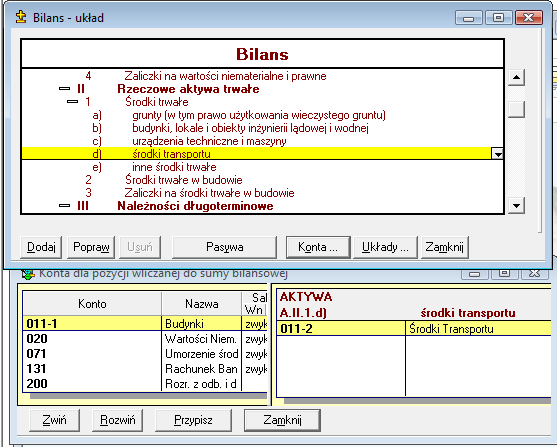This screenshot has height=447, width=557.
Task: Open the Konta dialog
Action: coord(318,247)
